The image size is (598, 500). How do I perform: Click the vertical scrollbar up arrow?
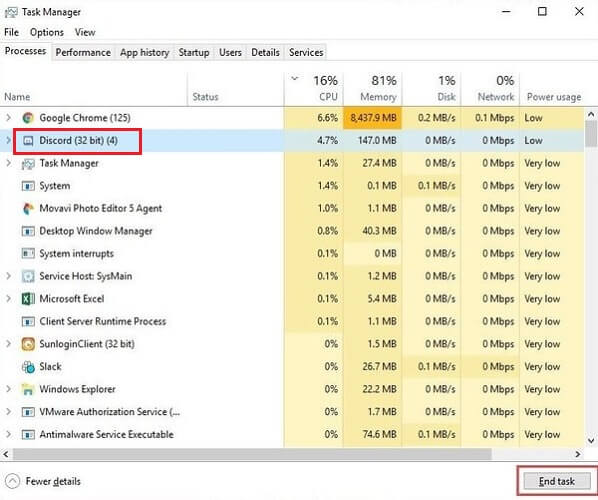[x=591, y=114]
